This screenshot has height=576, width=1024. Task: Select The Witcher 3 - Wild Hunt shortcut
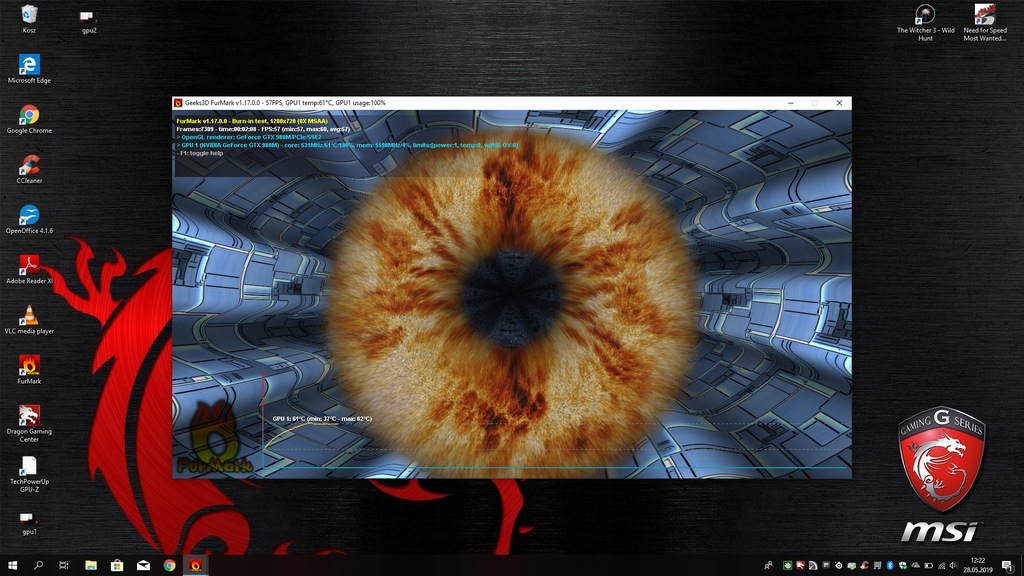point(925,22)
